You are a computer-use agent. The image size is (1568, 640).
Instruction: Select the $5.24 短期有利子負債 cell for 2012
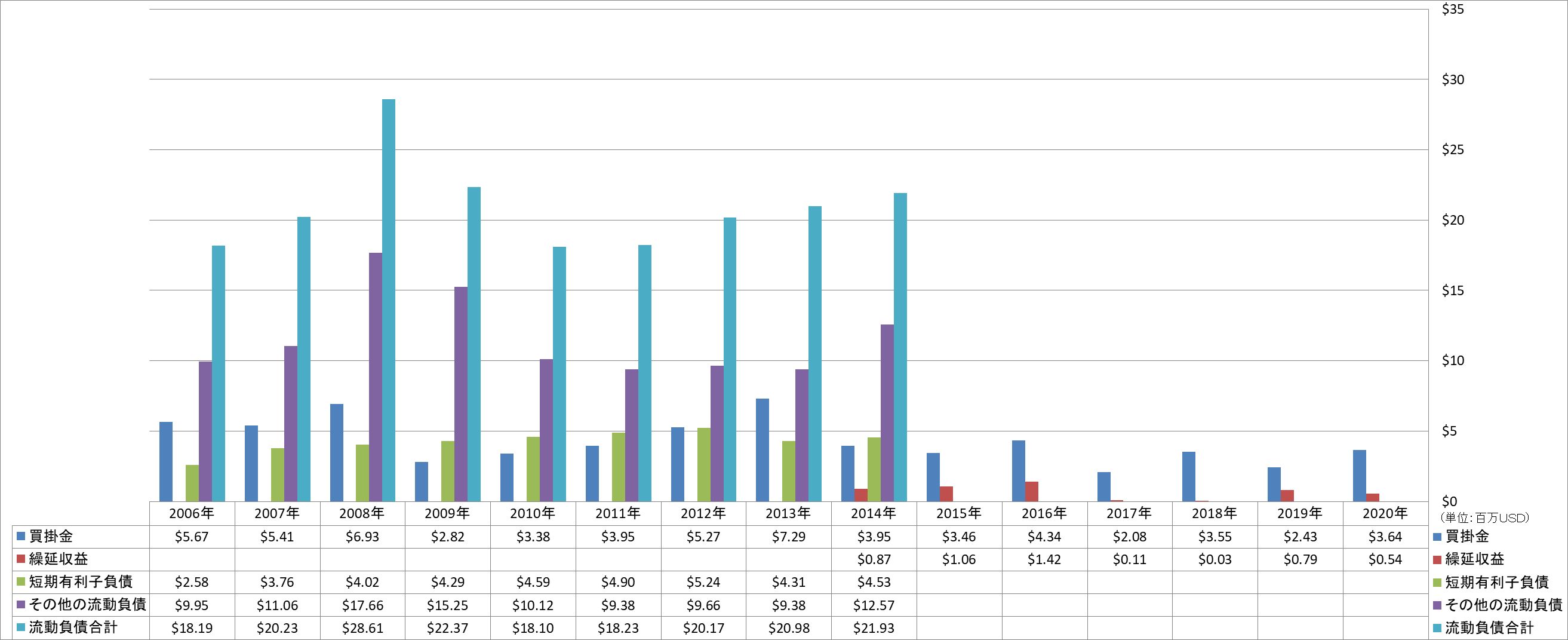pyautogui.click(x=703, y=583)
